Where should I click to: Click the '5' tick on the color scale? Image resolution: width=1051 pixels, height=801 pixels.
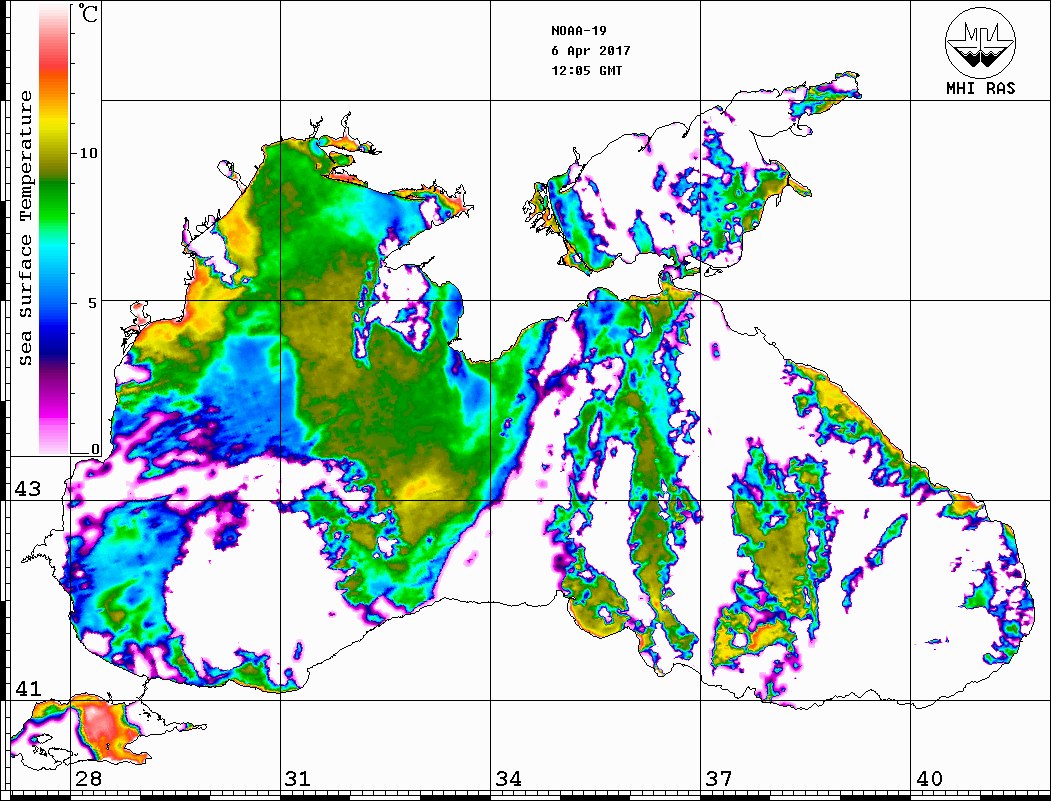tap(92, 303)
